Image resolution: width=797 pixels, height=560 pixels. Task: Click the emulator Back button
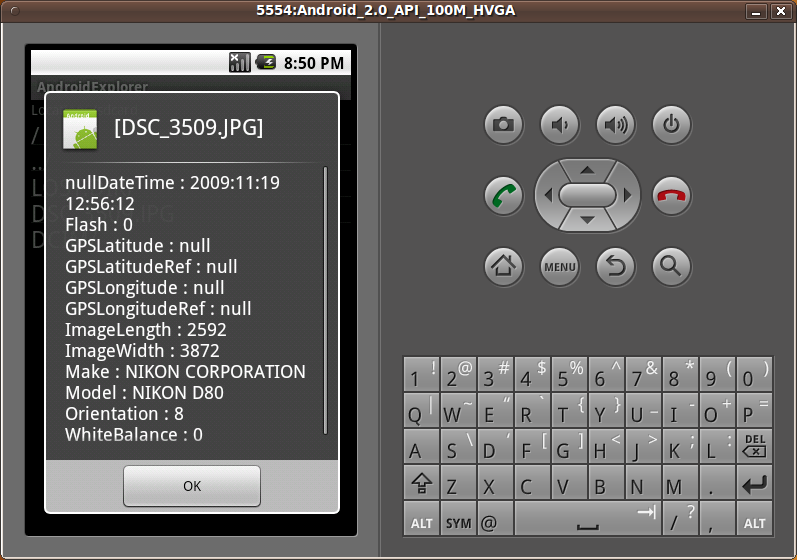pyautogui.click(x=616, y=266)
